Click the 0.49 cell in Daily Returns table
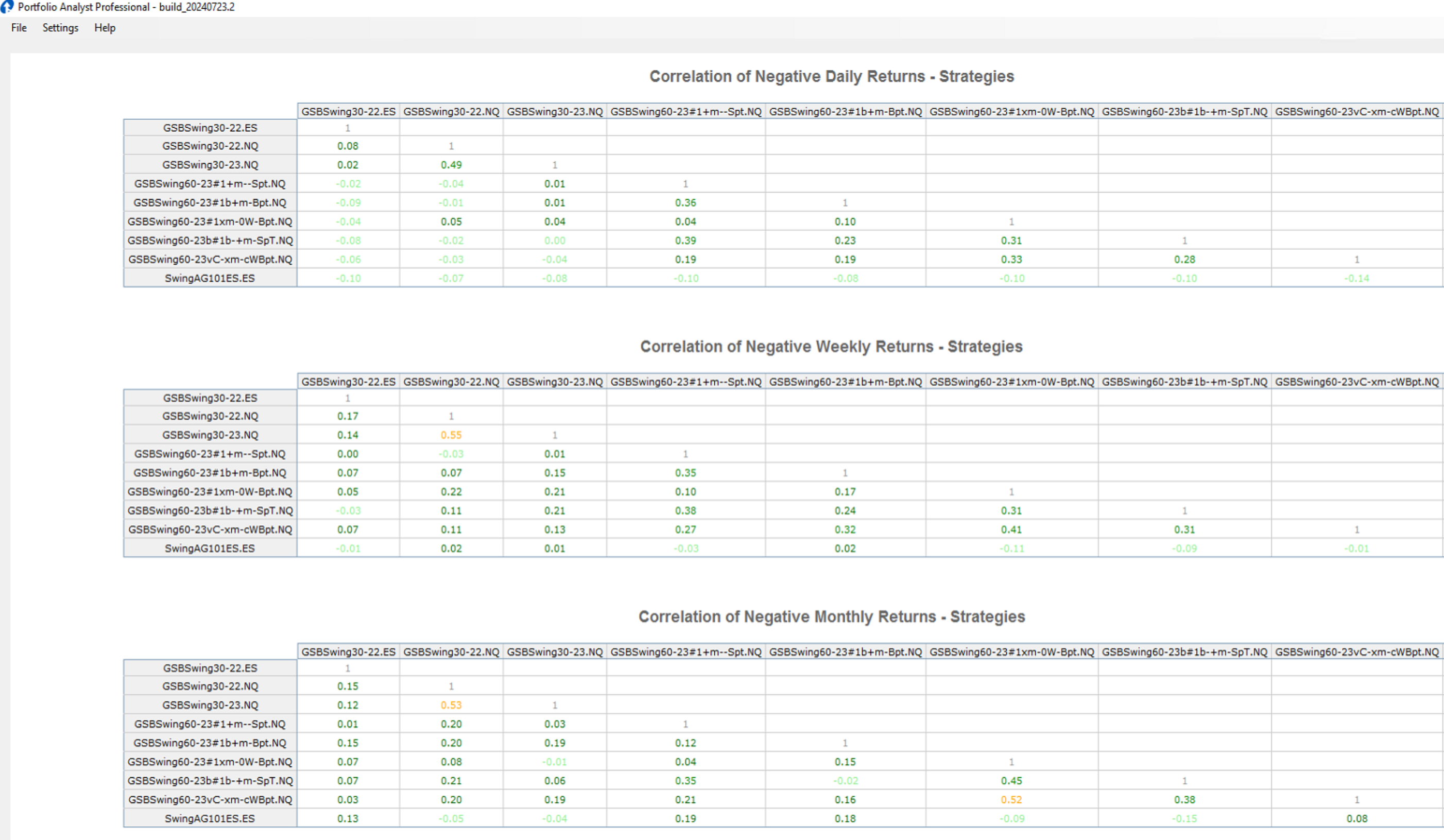The width and height of the screenshot is (1444, 840). pyautogui.click(x=451, y=165)
